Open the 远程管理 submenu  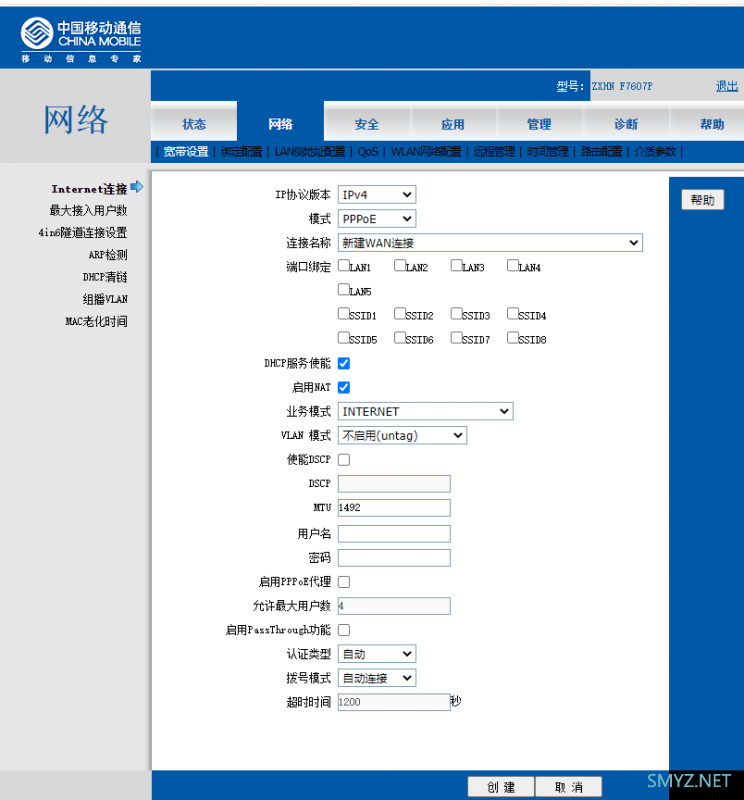click(x=494, y=152)
